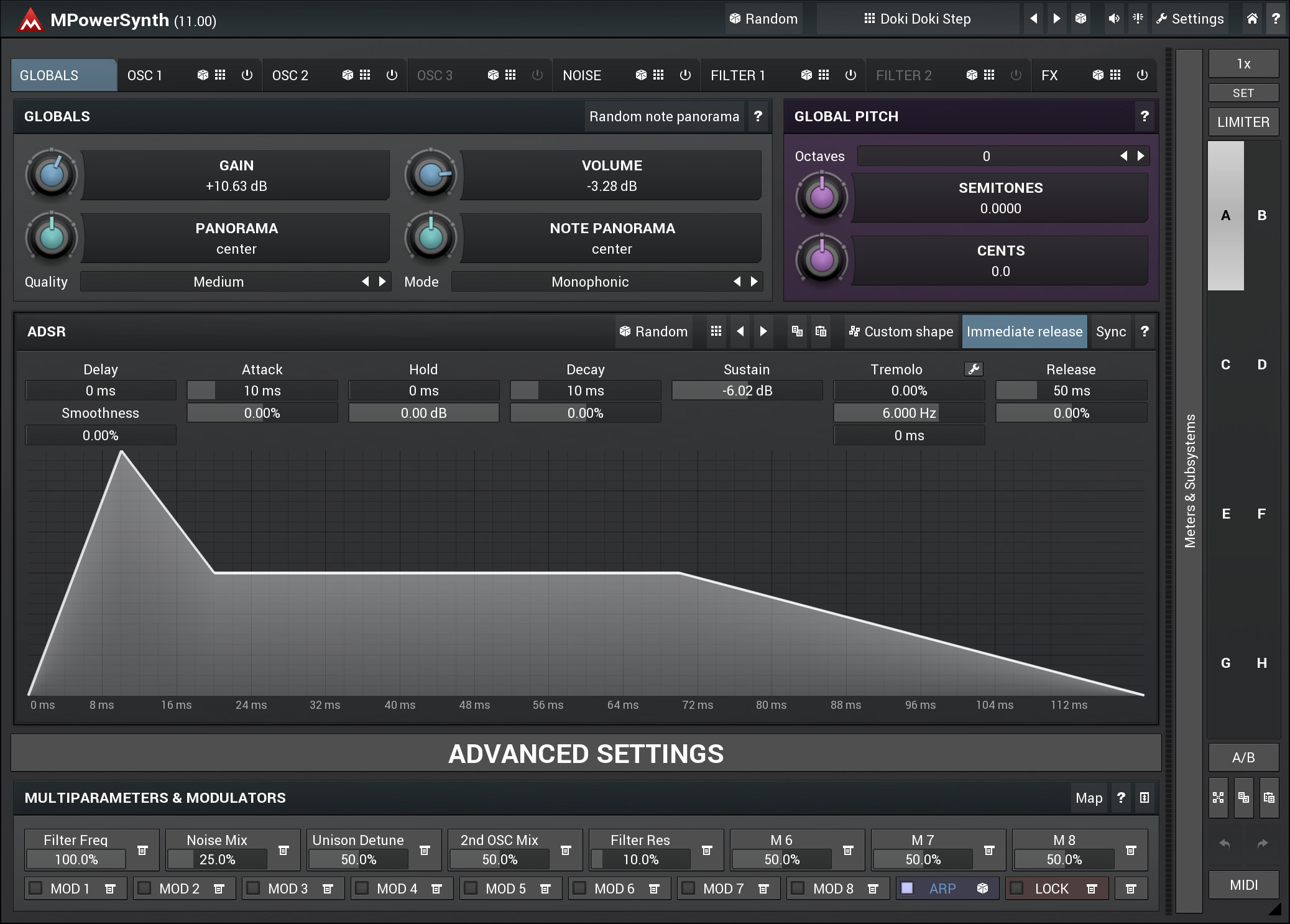Click the Map button in multiparameters

pyautogui.click(x=1089, y=798)
